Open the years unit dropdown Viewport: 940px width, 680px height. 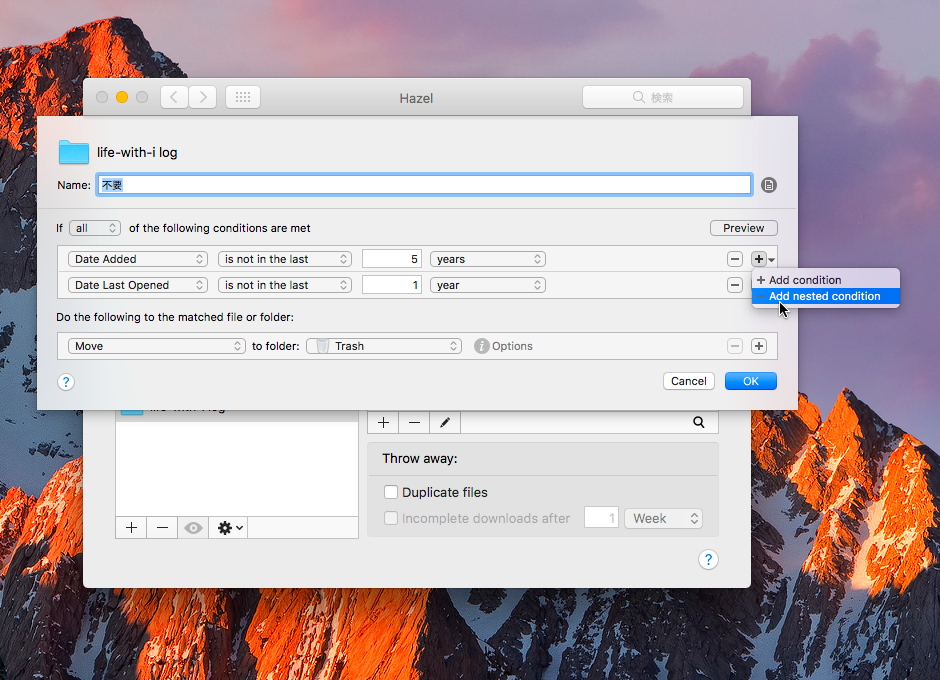(x=488, y=259)
